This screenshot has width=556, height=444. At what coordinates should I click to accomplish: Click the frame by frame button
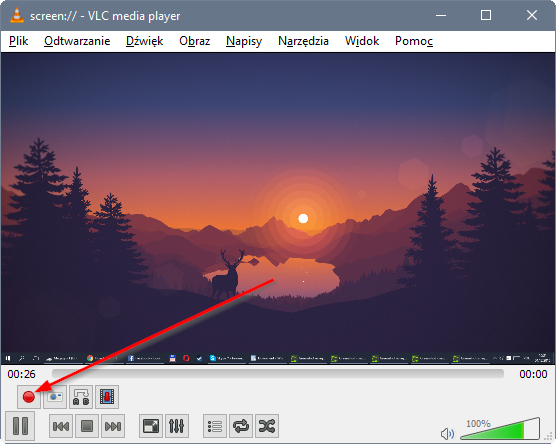click(x=107, y=397)
